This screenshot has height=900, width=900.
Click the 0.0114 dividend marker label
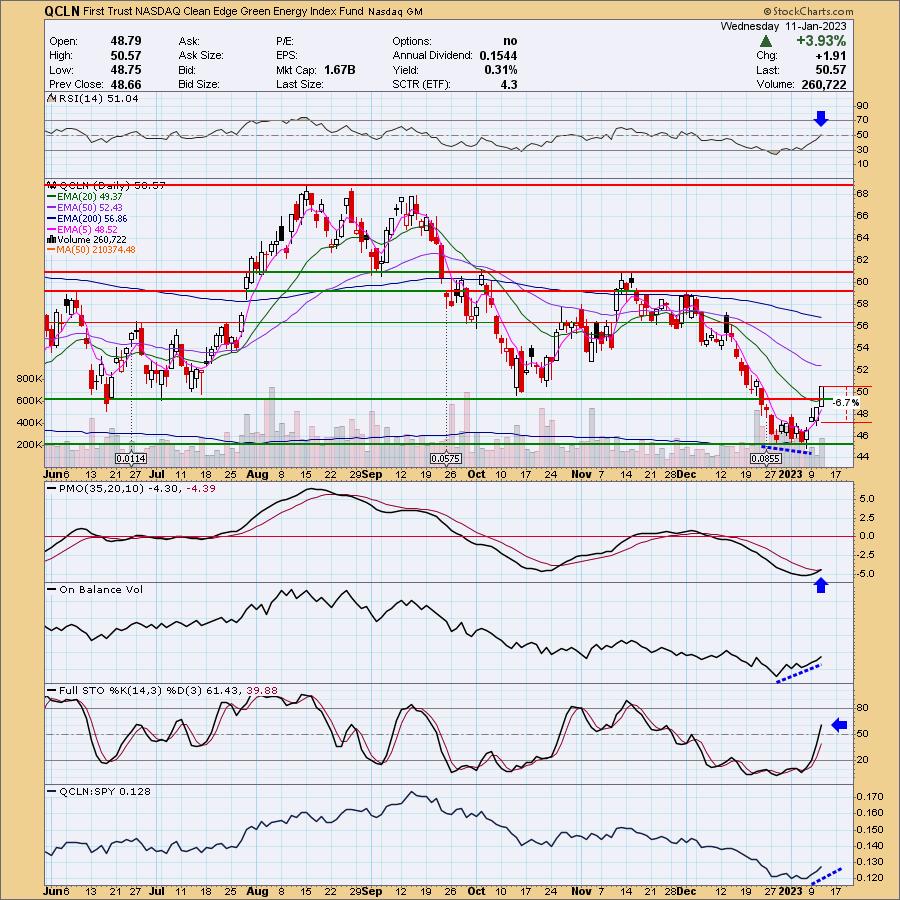coord(131,459)
